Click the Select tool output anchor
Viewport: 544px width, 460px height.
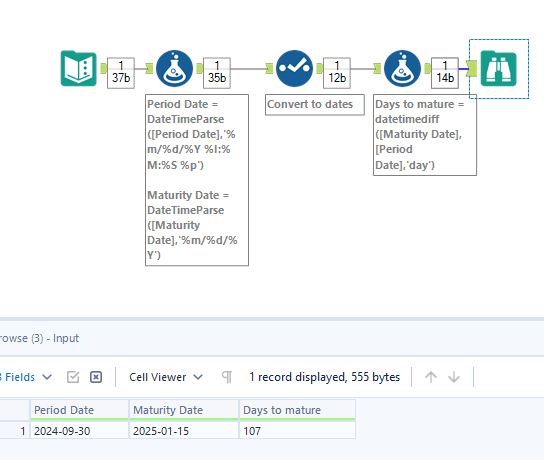[x=320, y=68]
